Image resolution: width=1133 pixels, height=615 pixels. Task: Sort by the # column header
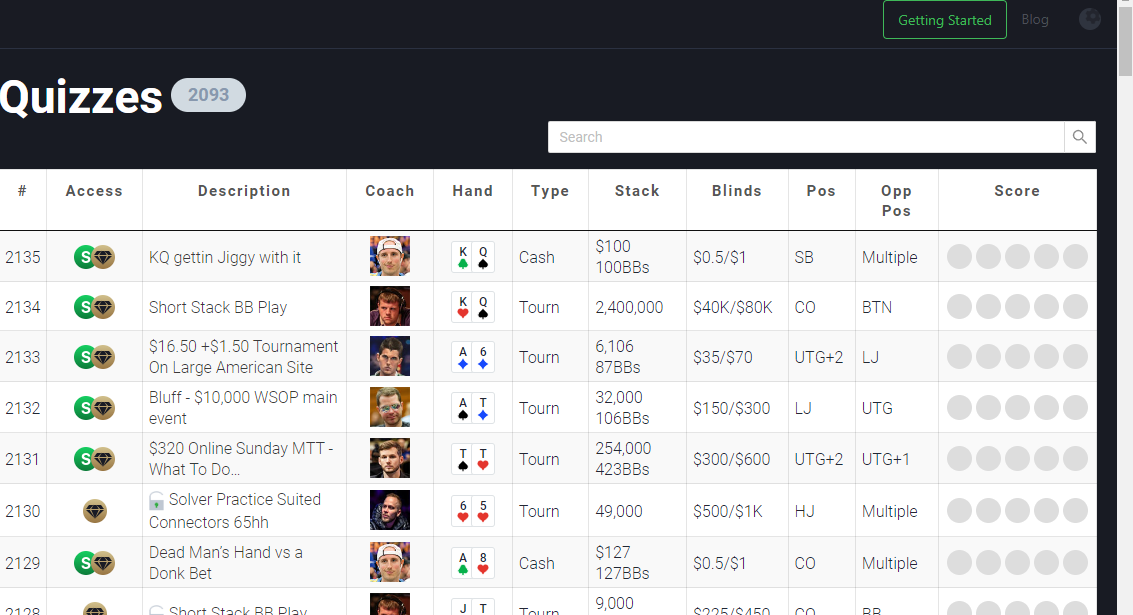(22, 191)
